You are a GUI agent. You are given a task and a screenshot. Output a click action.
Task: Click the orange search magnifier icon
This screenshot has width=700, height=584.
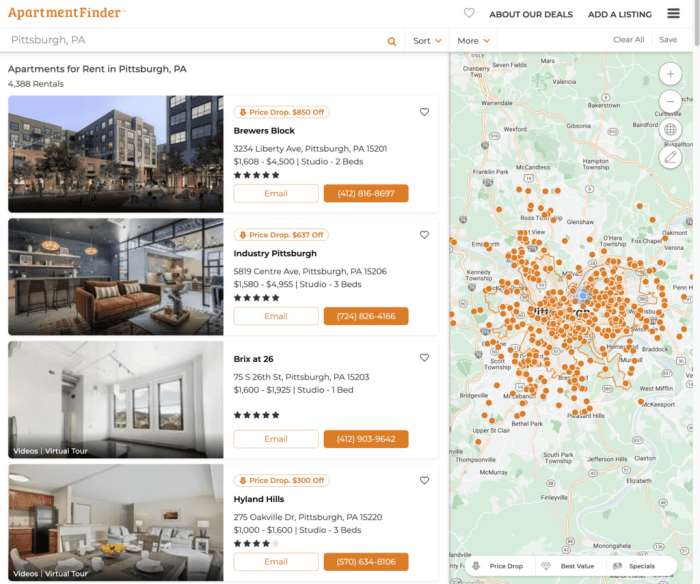[x=392, y=41]
